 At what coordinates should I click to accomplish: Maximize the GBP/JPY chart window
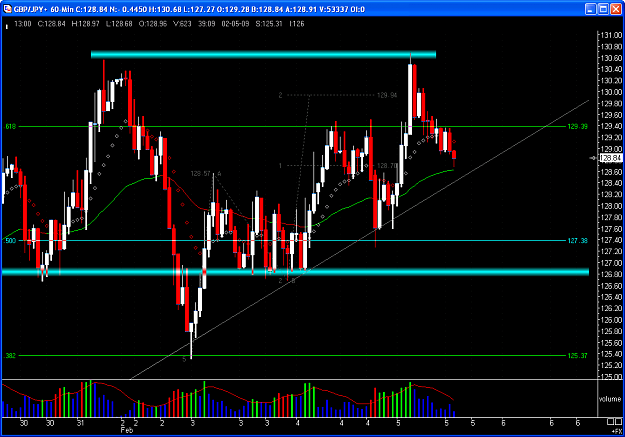coord(603,9)
